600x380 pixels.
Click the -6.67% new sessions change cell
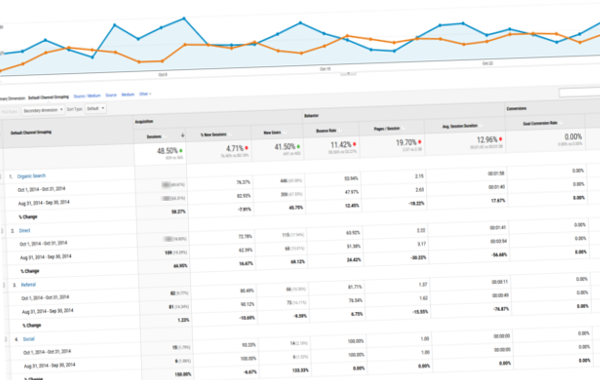250,372
